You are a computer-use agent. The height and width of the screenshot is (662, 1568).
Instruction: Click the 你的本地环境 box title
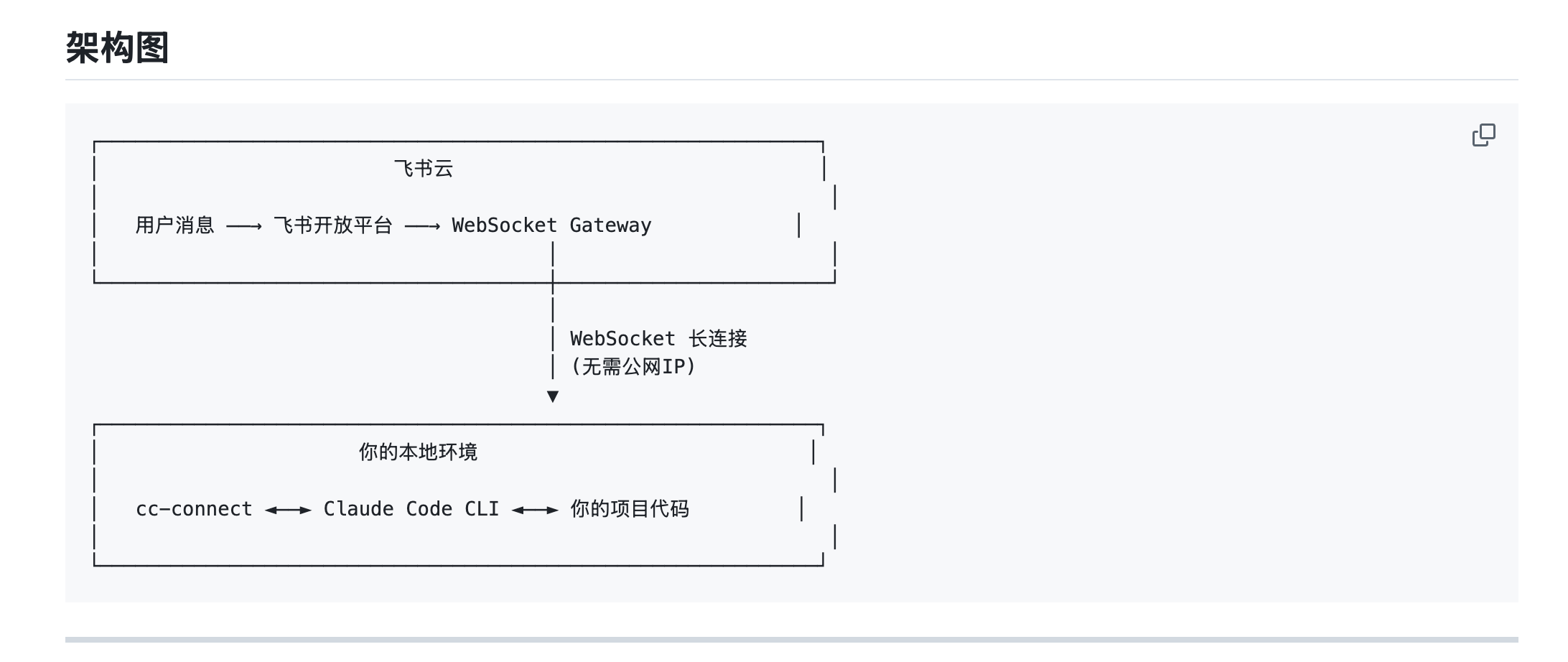[x=418, y=452]
